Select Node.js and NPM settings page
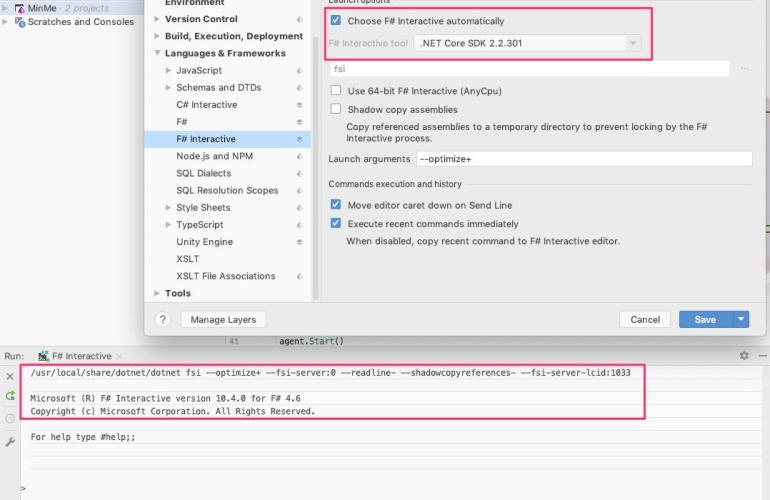Image resolution: width=770 pixels, height=500 pixels. pos(214,156)
